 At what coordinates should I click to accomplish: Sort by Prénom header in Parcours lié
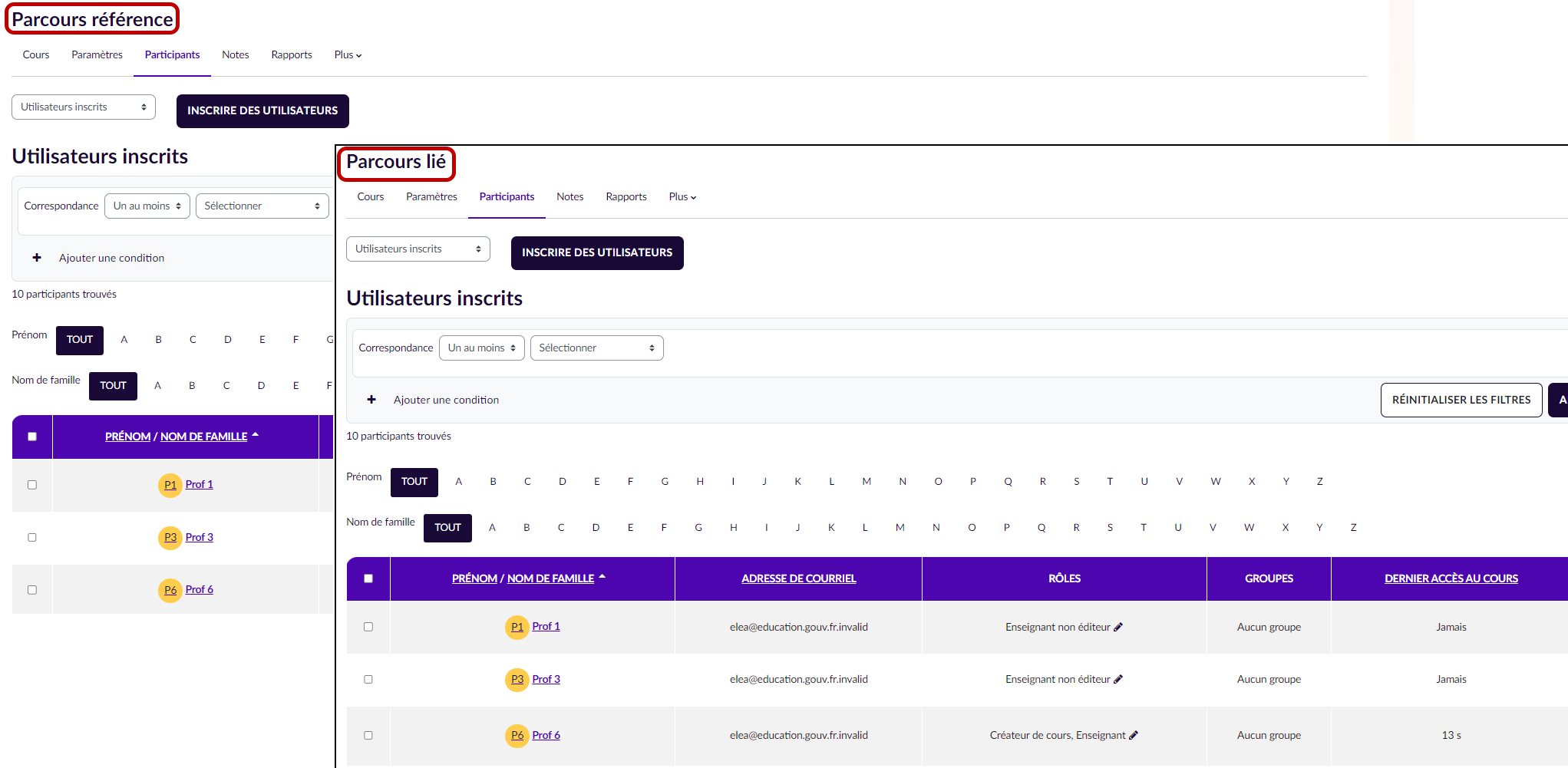[474, 578]
